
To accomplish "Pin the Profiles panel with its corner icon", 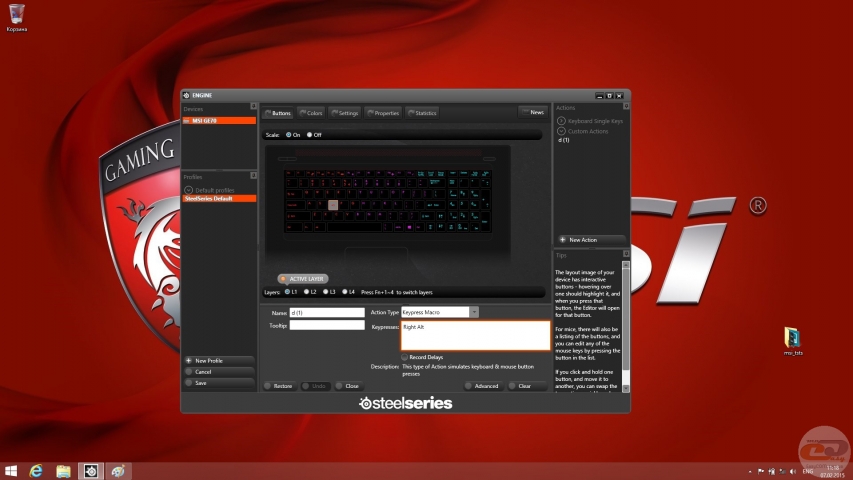I will point(253,175).
